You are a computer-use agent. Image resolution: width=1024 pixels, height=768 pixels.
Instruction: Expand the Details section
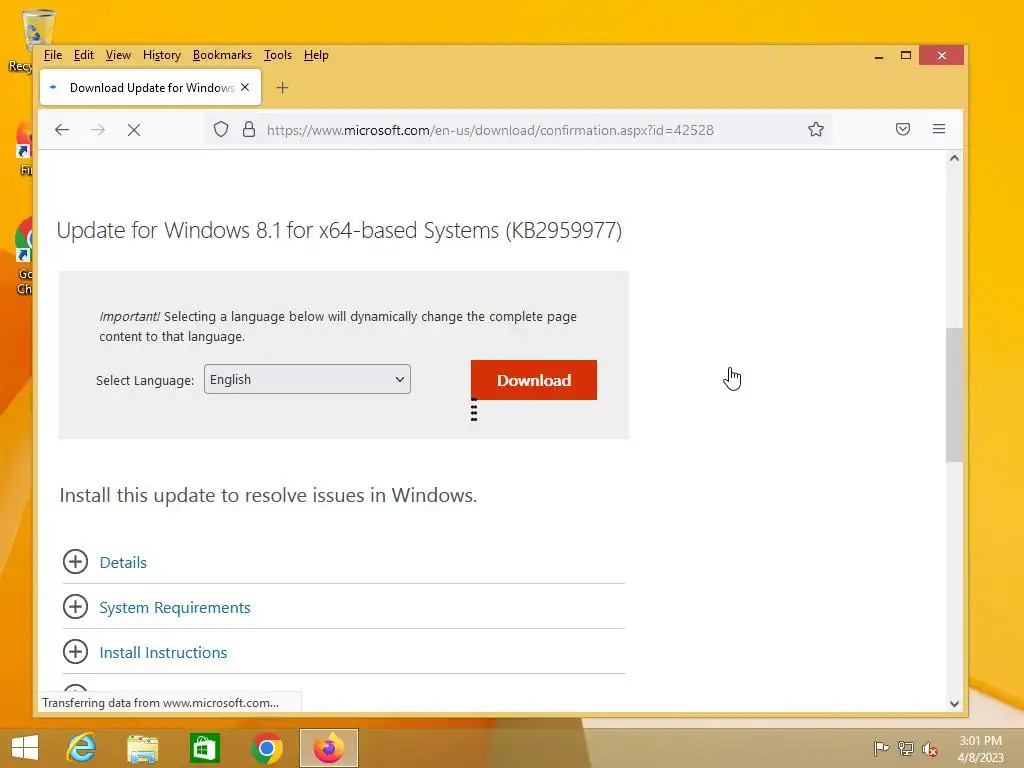pos(75,562)
